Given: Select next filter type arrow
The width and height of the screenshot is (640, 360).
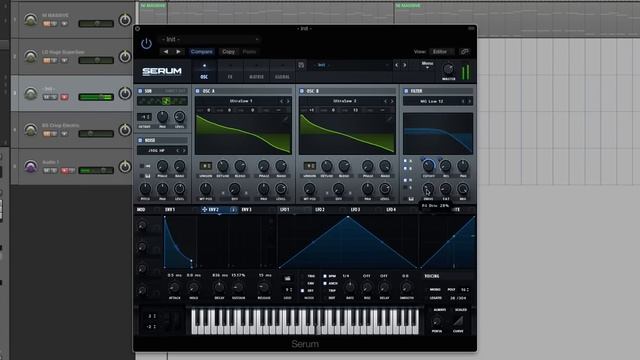Looking at the screenshot, I should click(469, 101).
